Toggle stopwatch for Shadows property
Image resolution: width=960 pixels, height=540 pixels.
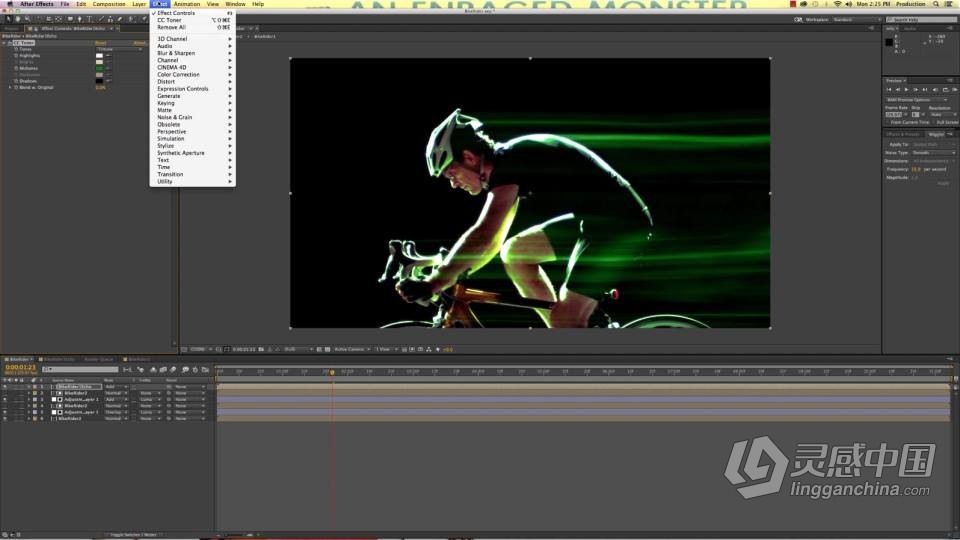(x=15, y=81)
